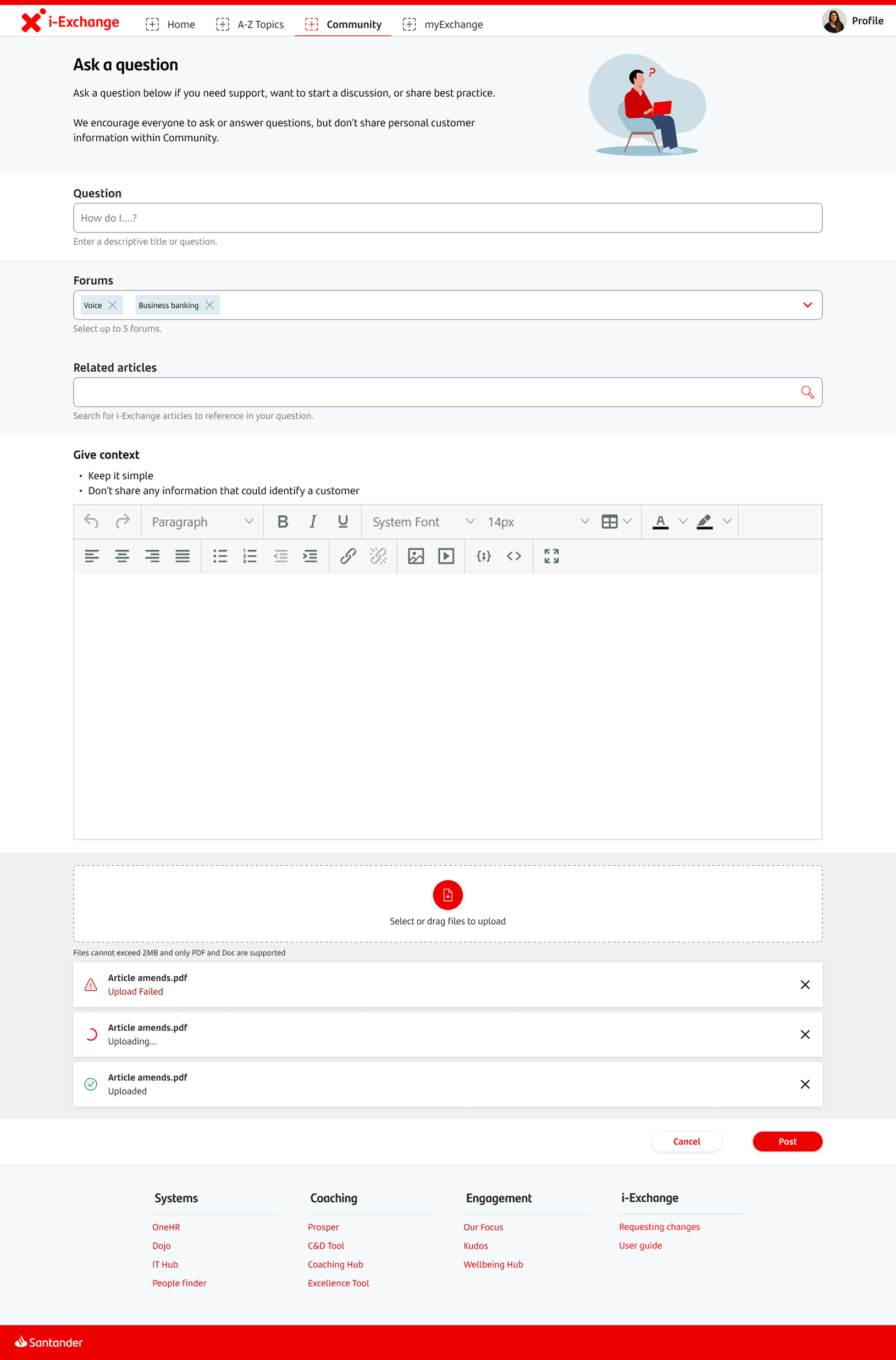The image size is (896, 1360).
Task: Justify the text
Action: tap(182, 556)
